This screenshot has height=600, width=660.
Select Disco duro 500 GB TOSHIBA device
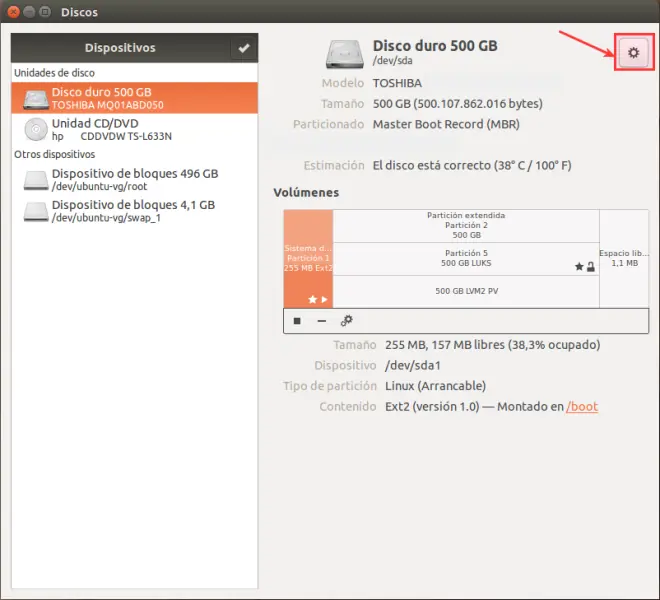pyautogui.click(x=135, y=98)
